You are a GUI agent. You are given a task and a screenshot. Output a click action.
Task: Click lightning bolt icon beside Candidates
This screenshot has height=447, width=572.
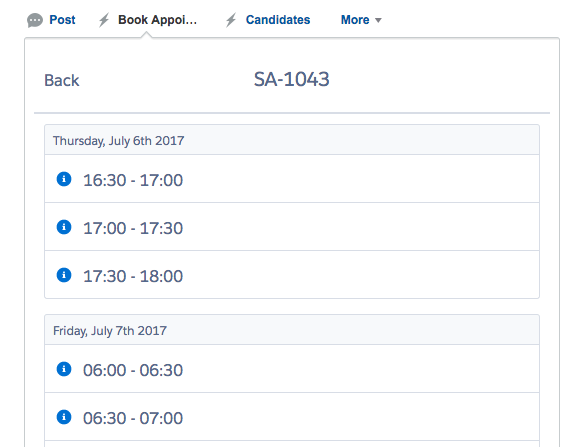[x=231, y=20]
